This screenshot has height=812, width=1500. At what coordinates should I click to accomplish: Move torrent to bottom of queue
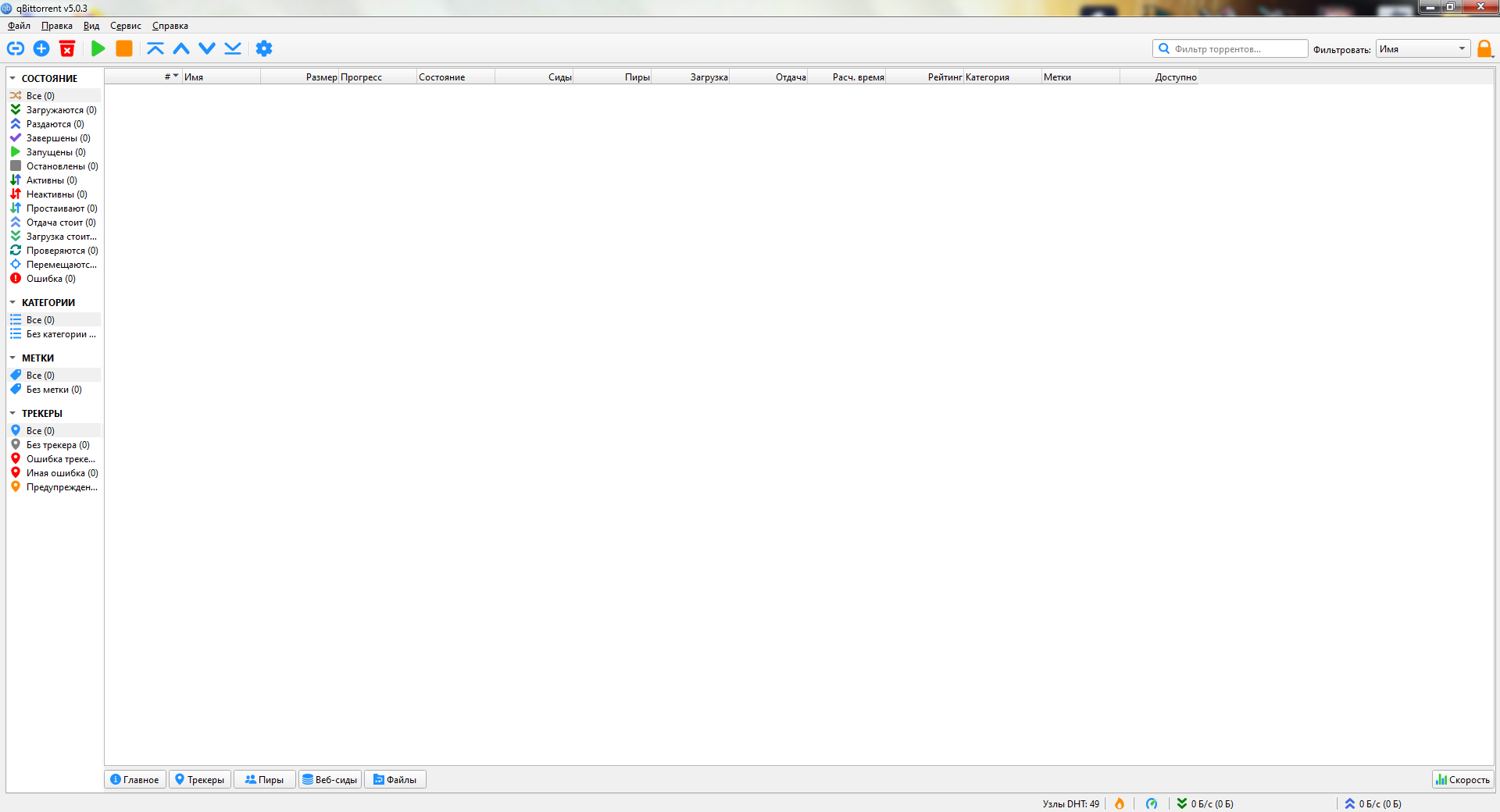pos(233,48)
